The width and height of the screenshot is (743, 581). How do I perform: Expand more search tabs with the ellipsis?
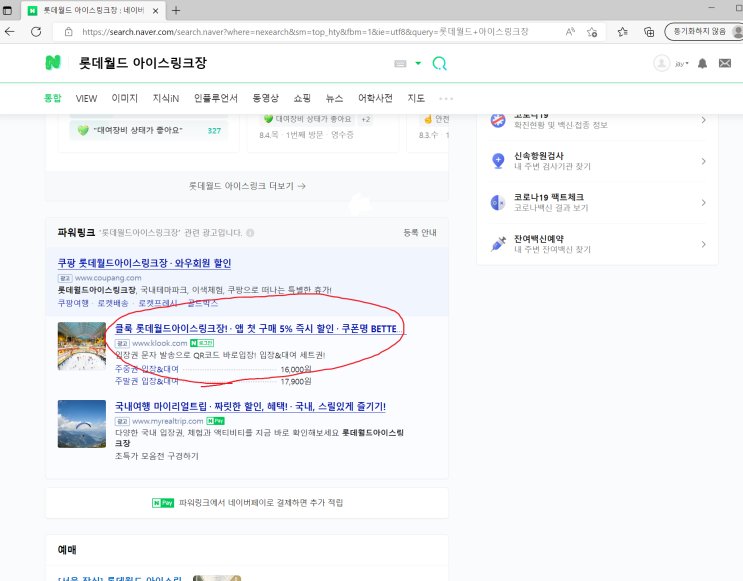click(x=446, y=99)
